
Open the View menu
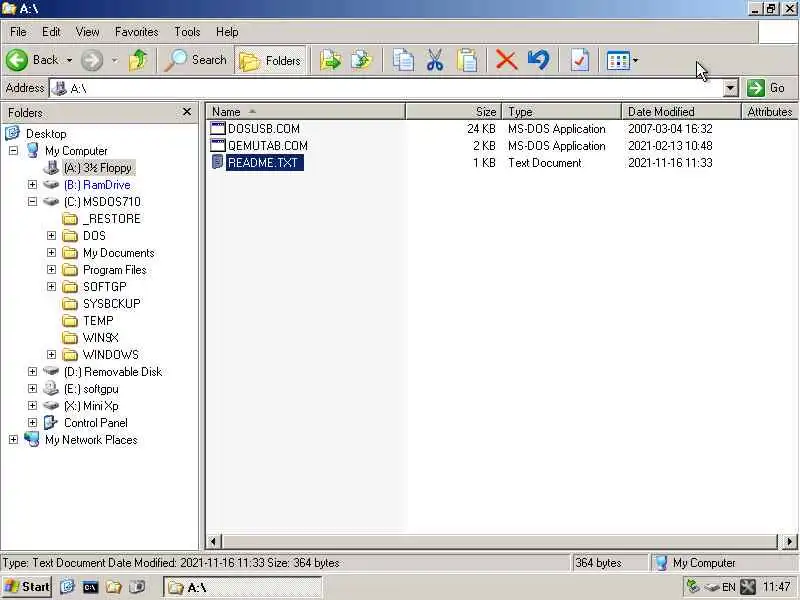[87, 32]
